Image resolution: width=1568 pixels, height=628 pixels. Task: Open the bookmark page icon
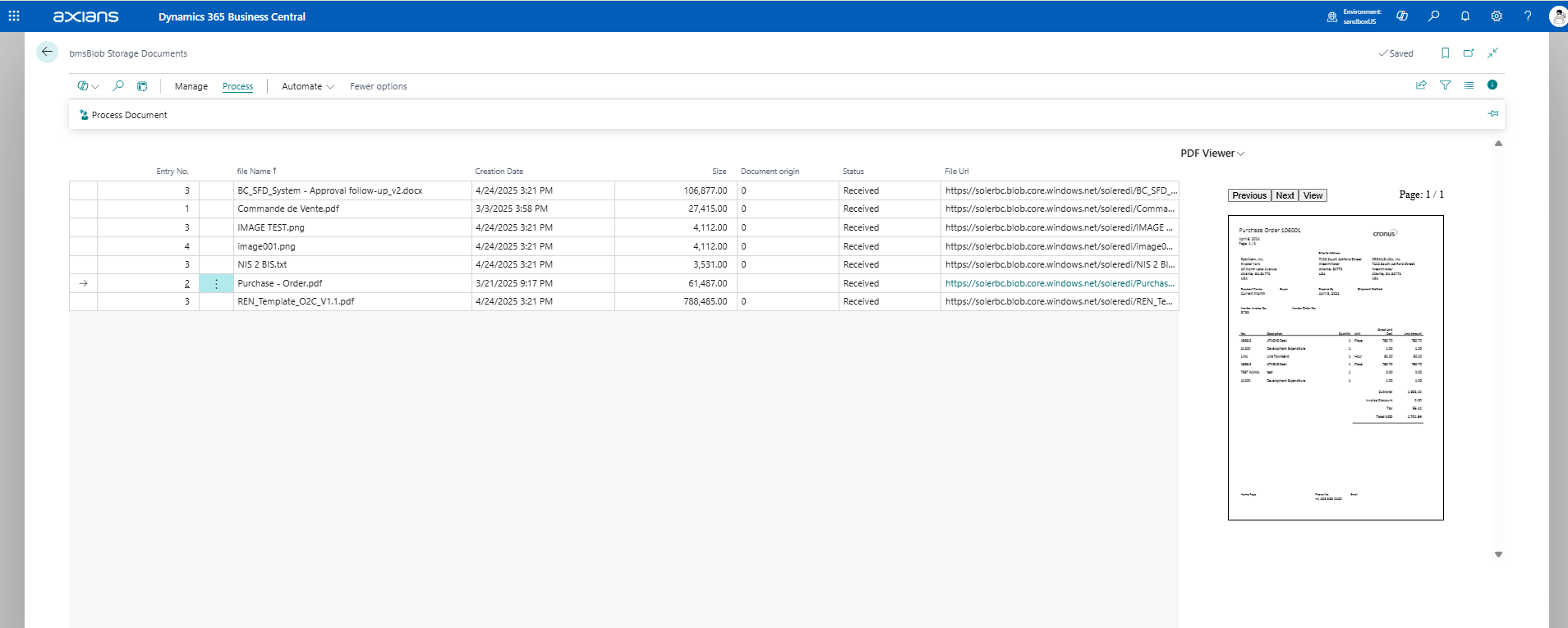1445,53
